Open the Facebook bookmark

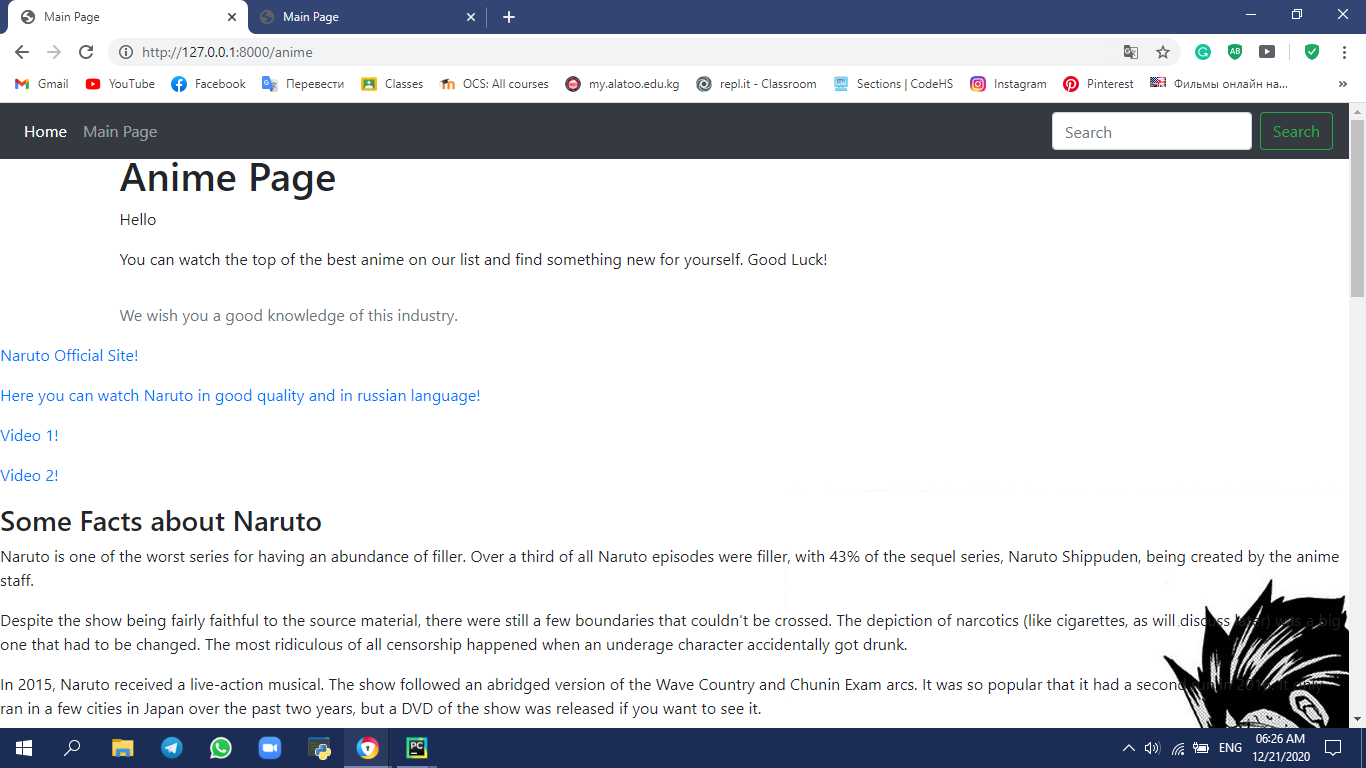point(207,84)
